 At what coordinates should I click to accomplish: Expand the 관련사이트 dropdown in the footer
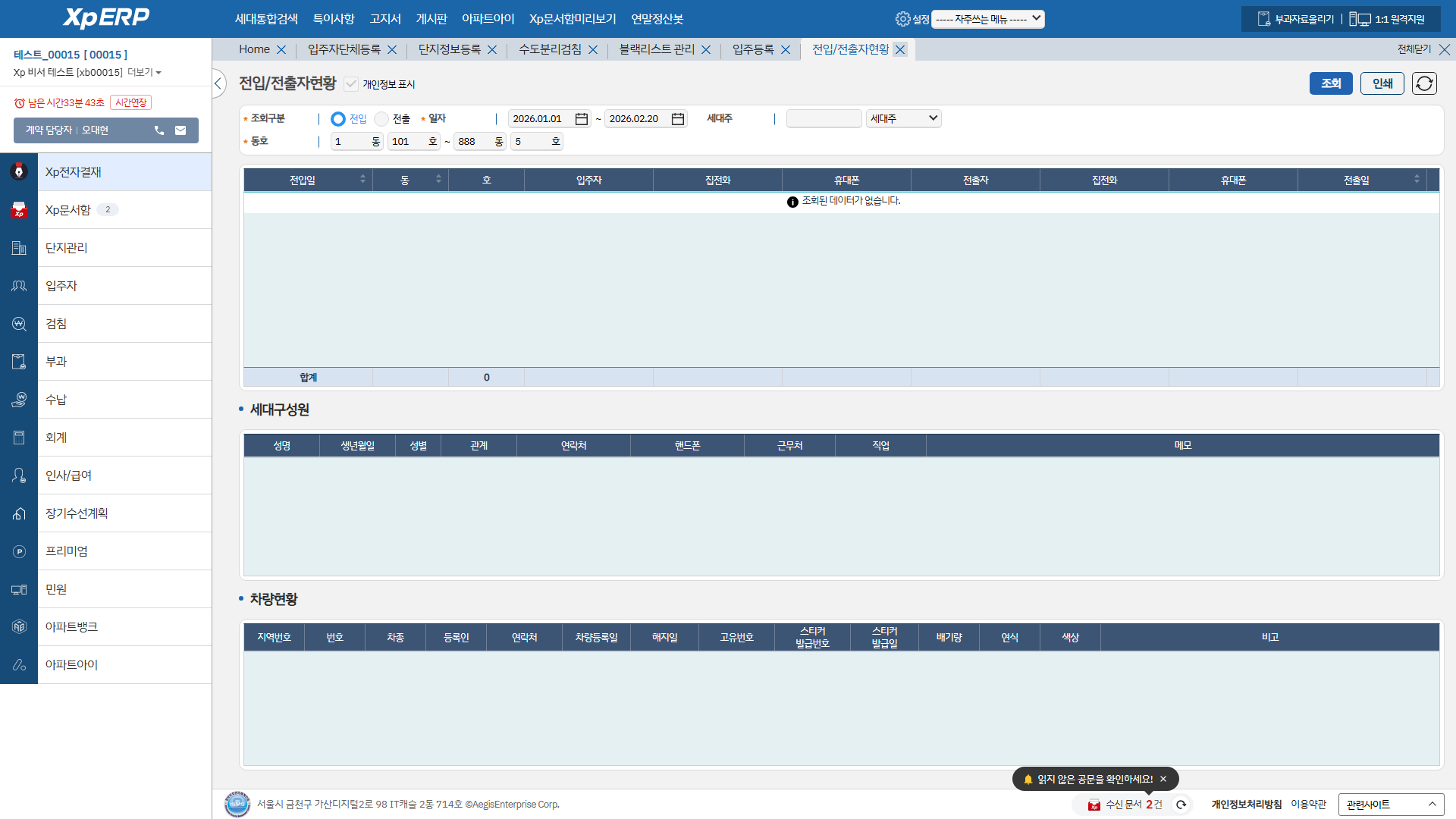[x=1391, y=805]
